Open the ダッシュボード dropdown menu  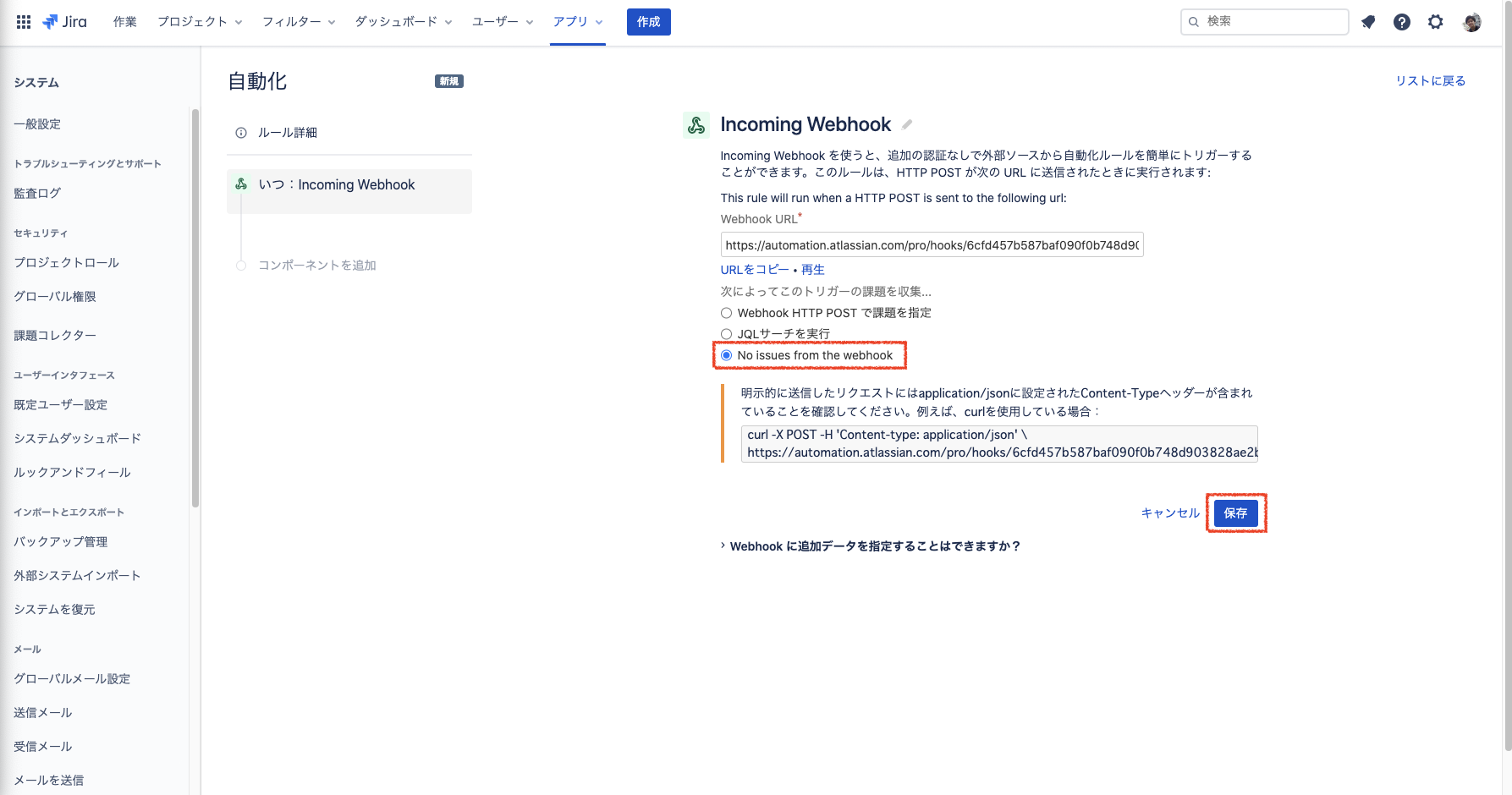(404, 22)
